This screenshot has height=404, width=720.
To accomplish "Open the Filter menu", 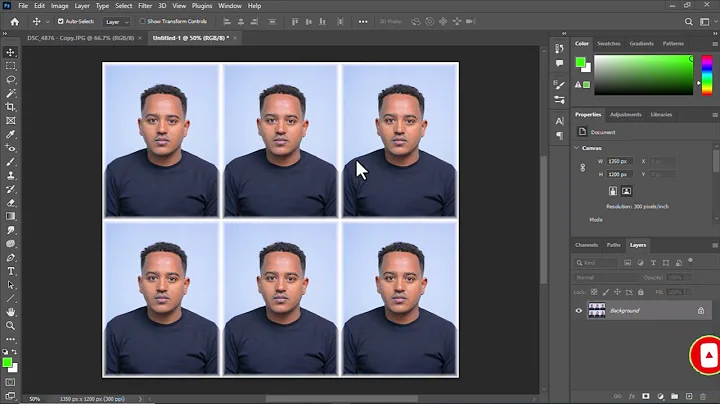I will click(145, 6).
